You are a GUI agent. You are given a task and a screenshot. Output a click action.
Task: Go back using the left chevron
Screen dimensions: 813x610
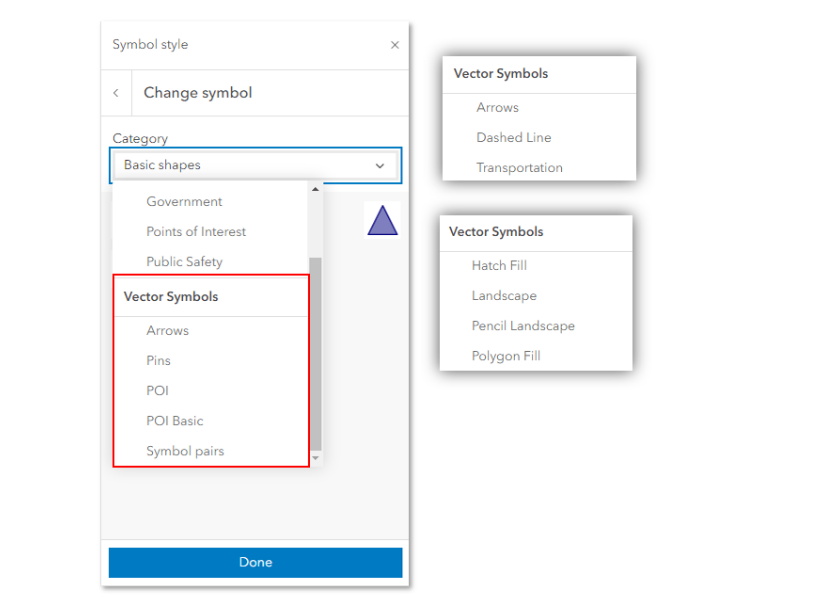pyautogui.click(x=116, y=93)
